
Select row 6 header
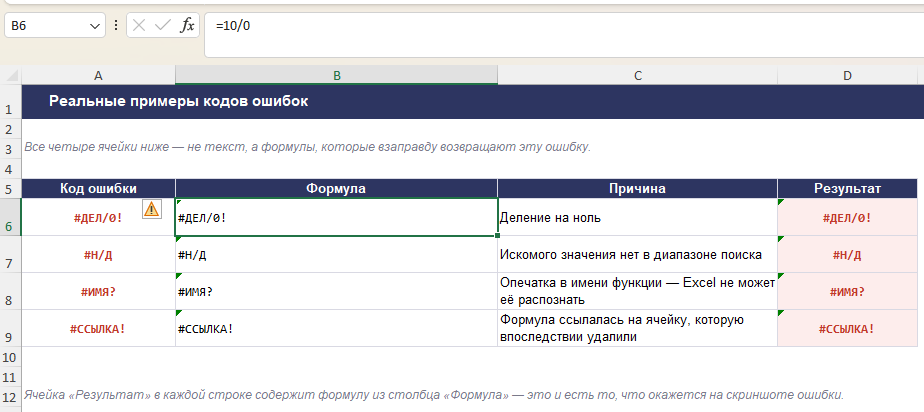coord(11,217)
